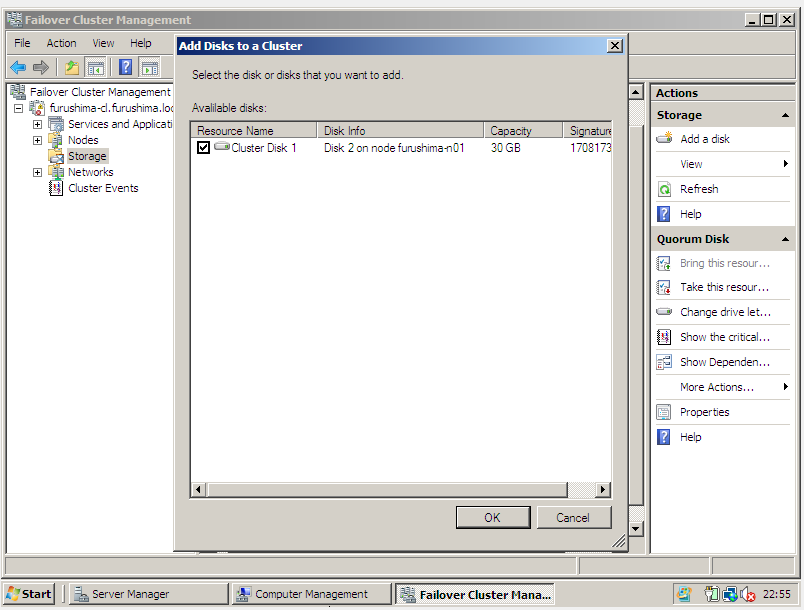Click OK to add the disk
This screenshot has height=610, width=804.
pos(493,517)
